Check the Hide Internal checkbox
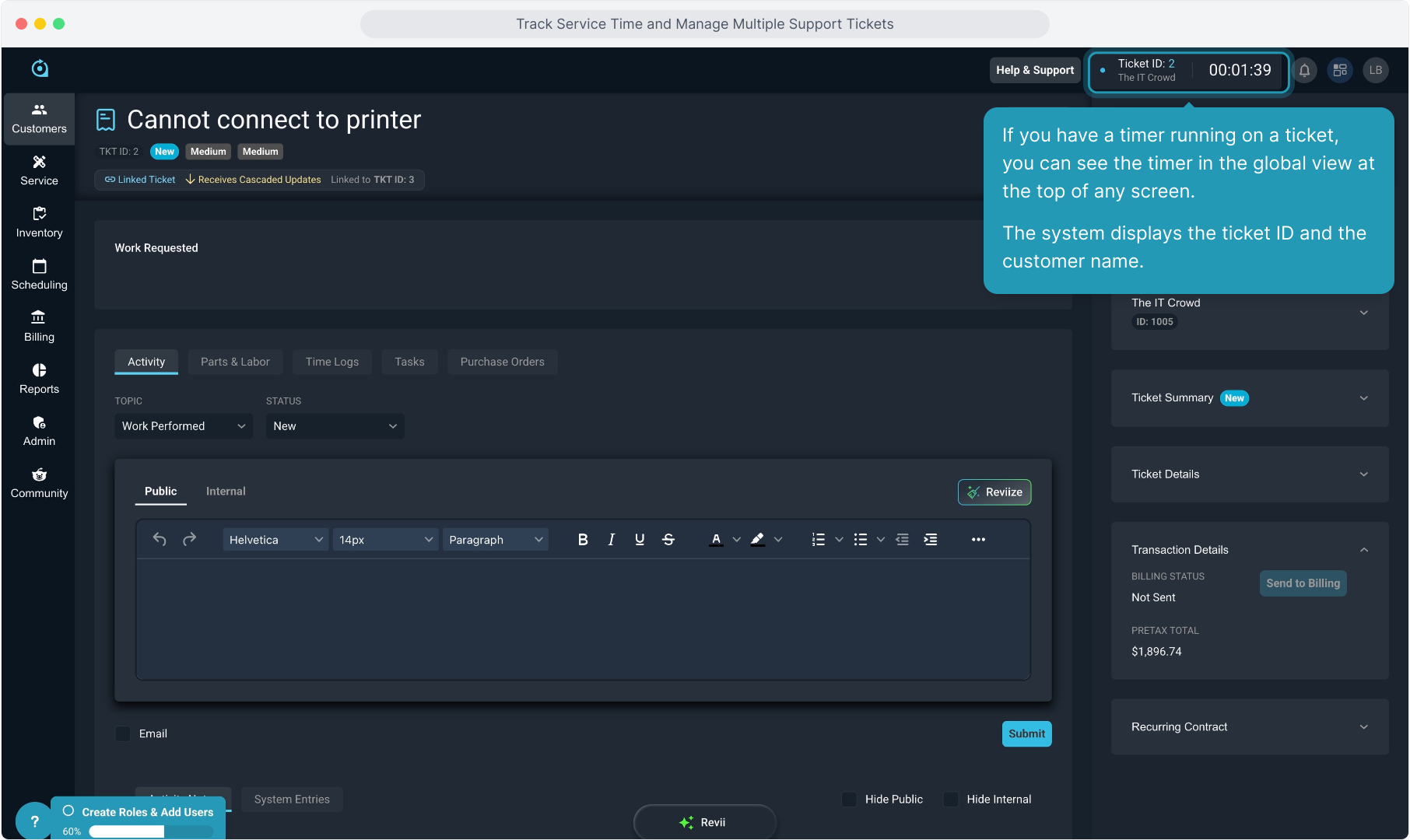1410x840 pixels. (x=951, y=800)
